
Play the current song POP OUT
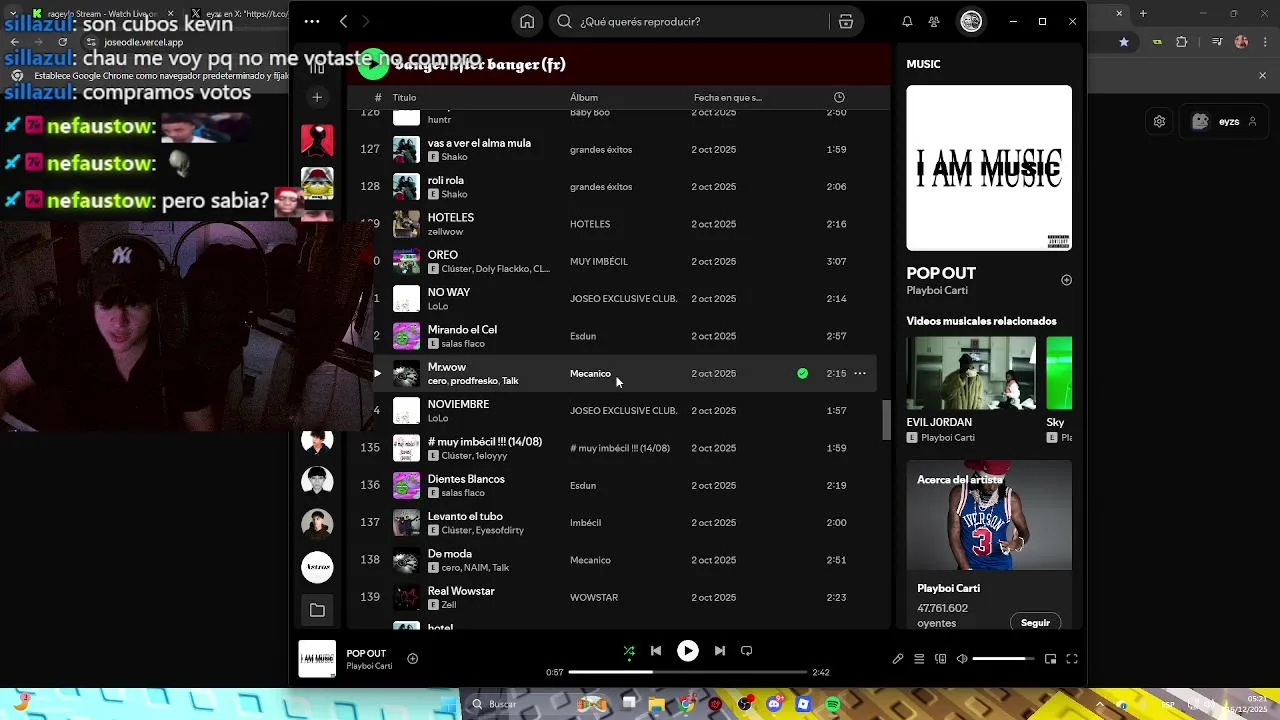[688, 651]
